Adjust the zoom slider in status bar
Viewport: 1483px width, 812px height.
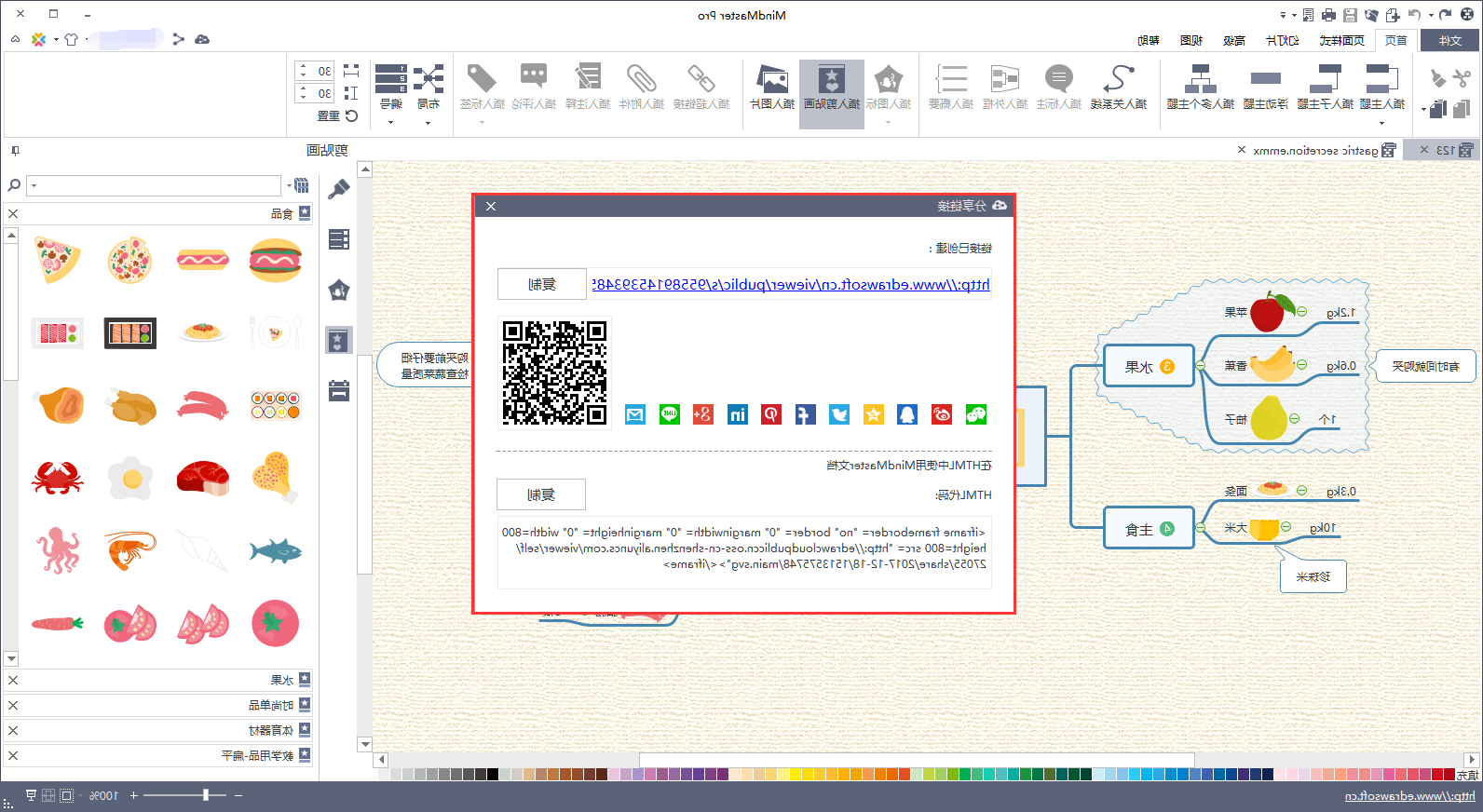[x=207, y=794]
